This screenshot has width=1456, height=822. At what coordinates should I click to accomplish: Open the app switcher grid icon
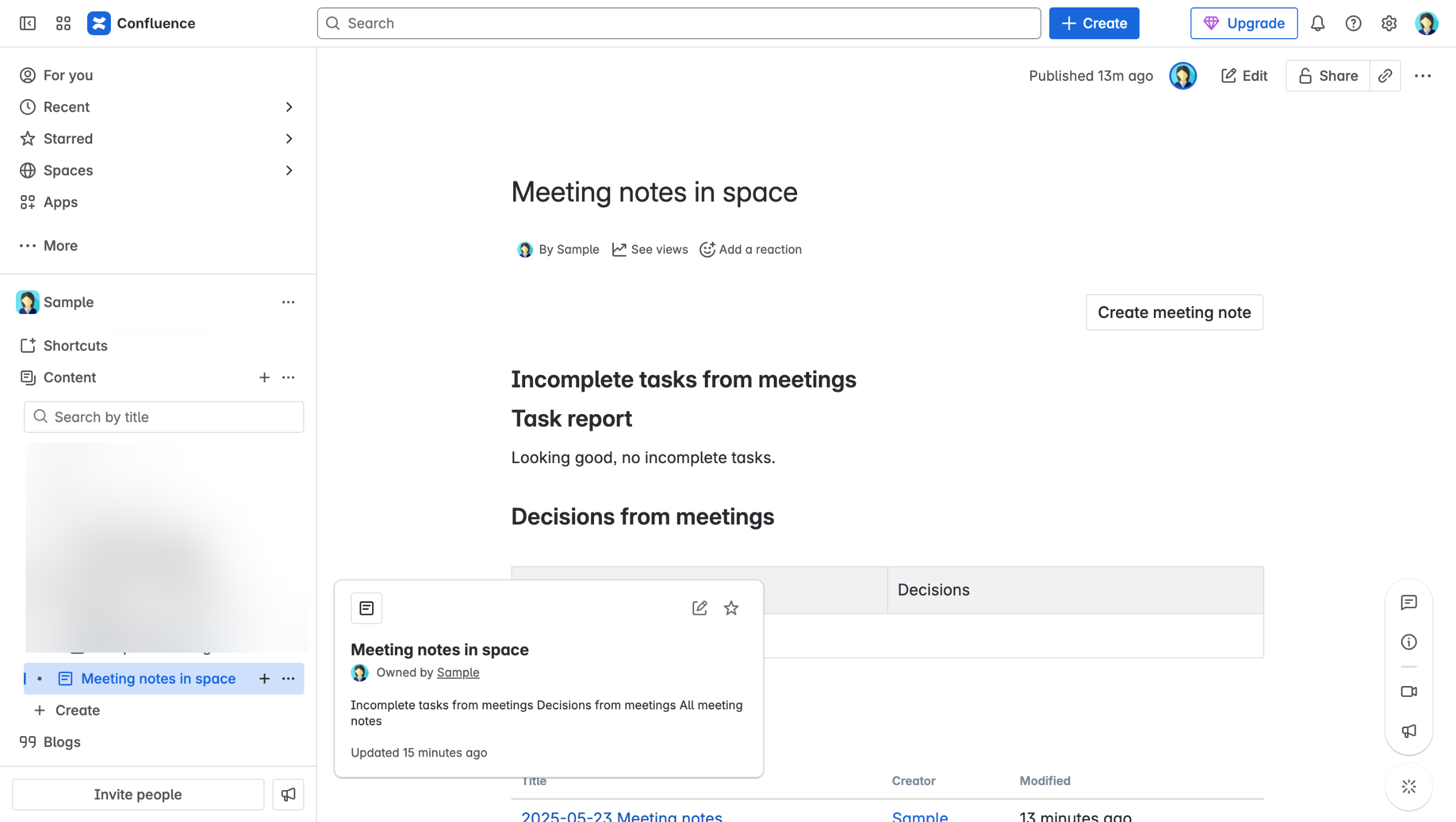[63, 23]
